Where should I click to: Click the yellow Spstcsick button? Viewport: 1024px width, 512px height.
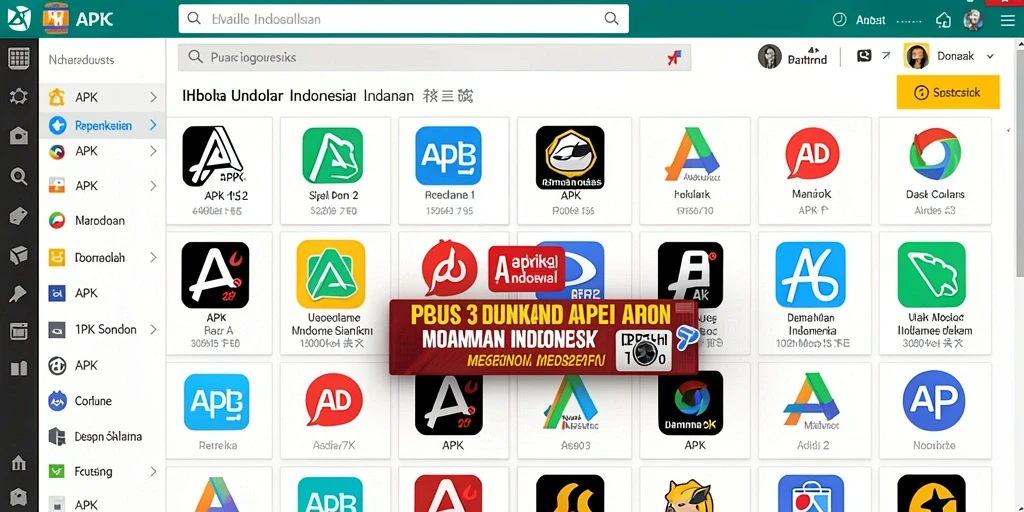pyautogui.click(x=948, y=92)
